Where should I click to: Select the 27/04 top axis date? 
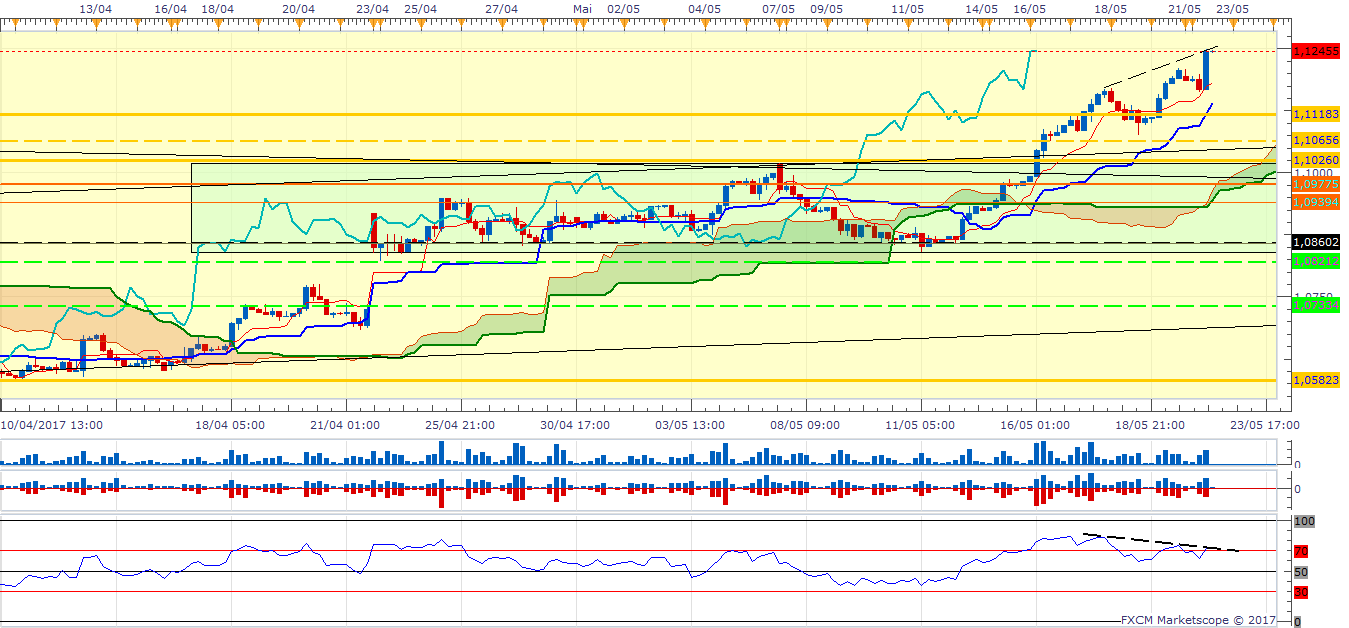501,8
